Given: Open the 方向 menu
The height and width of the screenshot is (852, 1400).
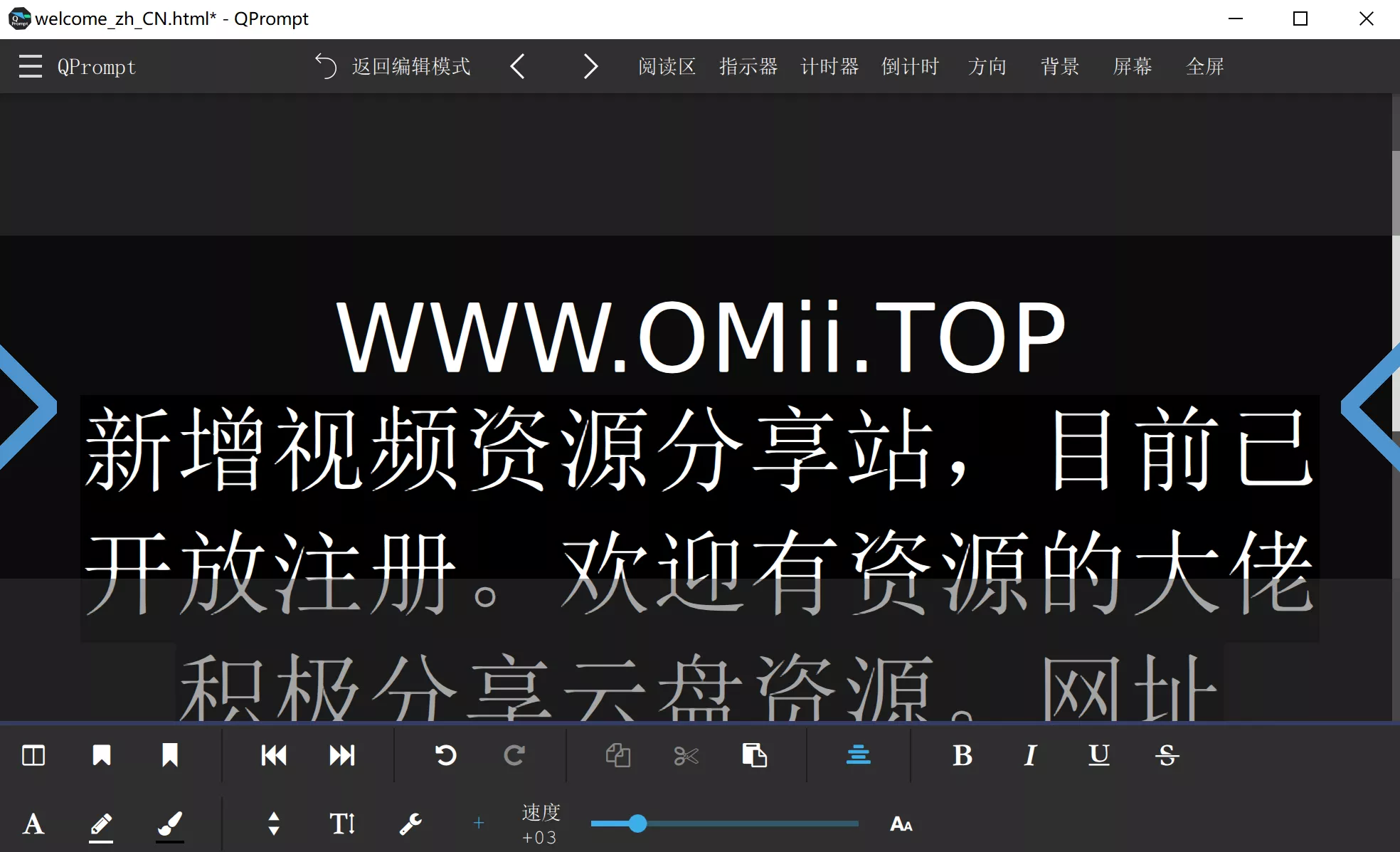Looking at the screenshot, I should pos(987,66).
